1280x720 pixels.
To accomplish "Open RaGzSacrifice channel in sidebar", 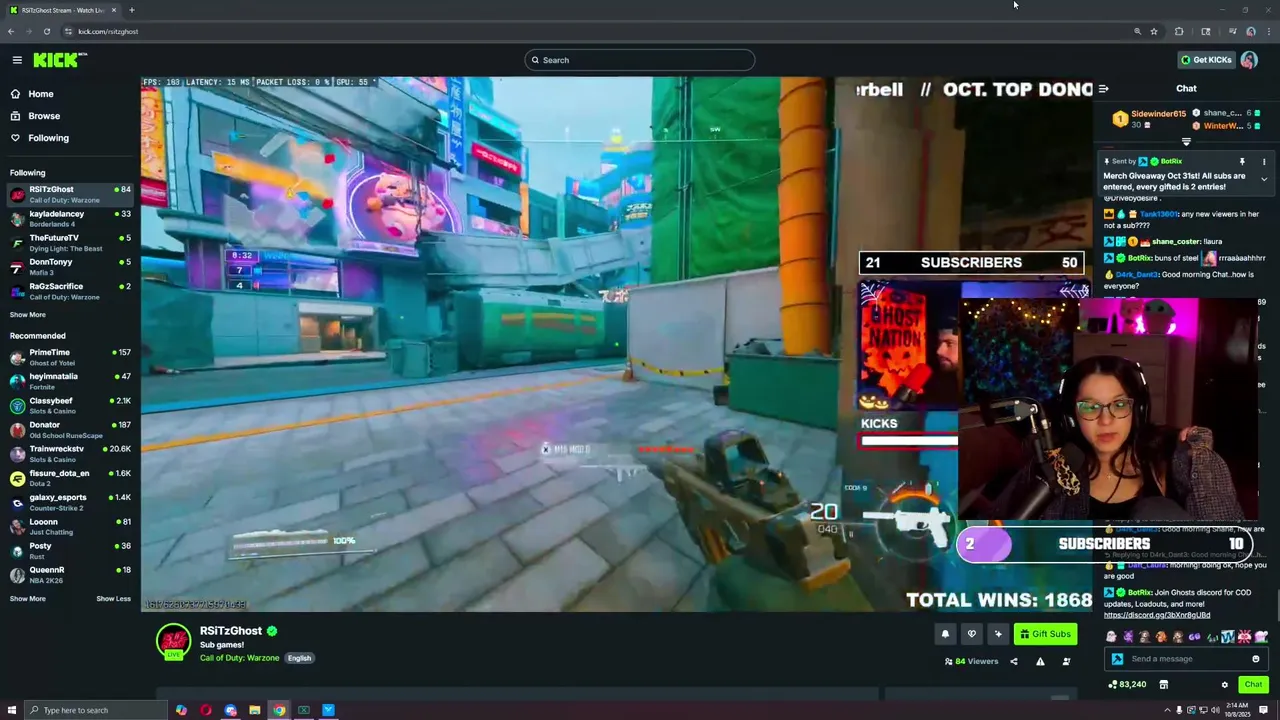I will click(70, 291).
